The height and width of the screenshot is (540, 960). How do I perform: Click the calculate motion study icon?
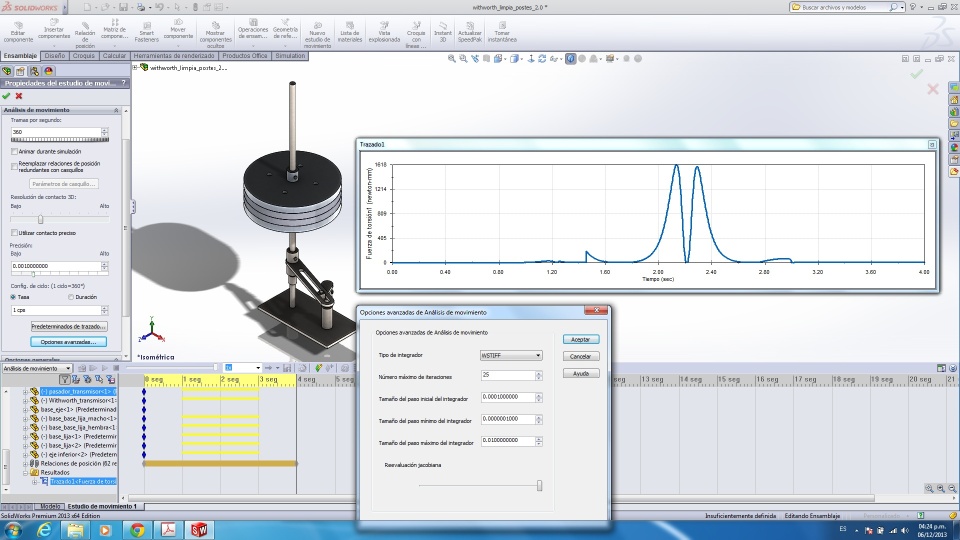[81, 368]
